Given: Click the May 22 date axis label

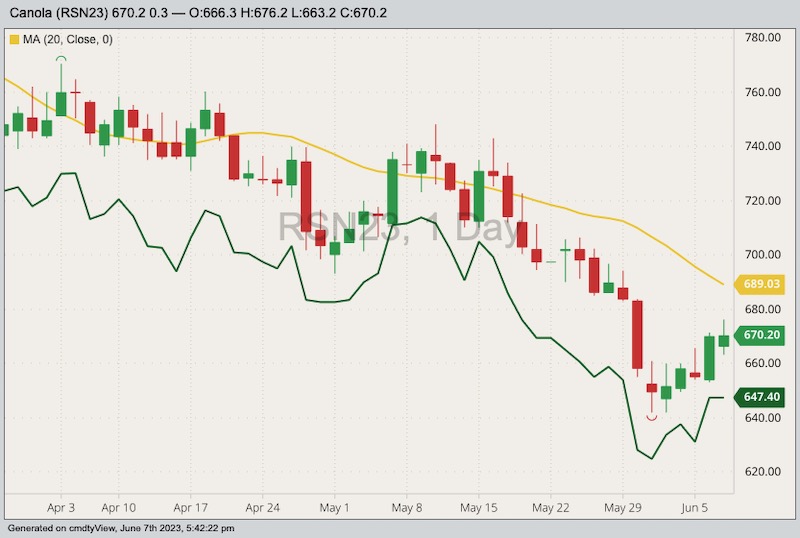Looking at the screenshot, I should (x=551, y=508).
